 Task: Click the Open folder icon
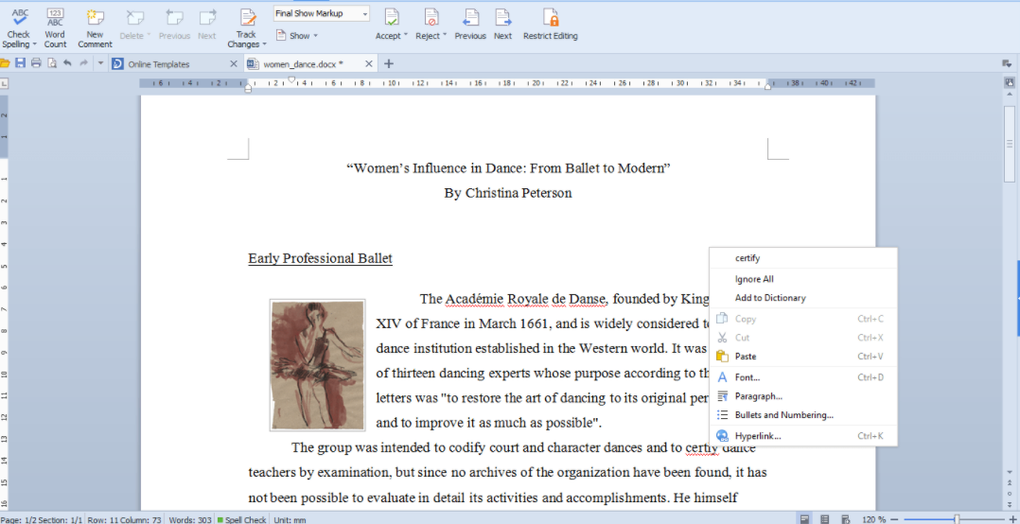[5, 64]
